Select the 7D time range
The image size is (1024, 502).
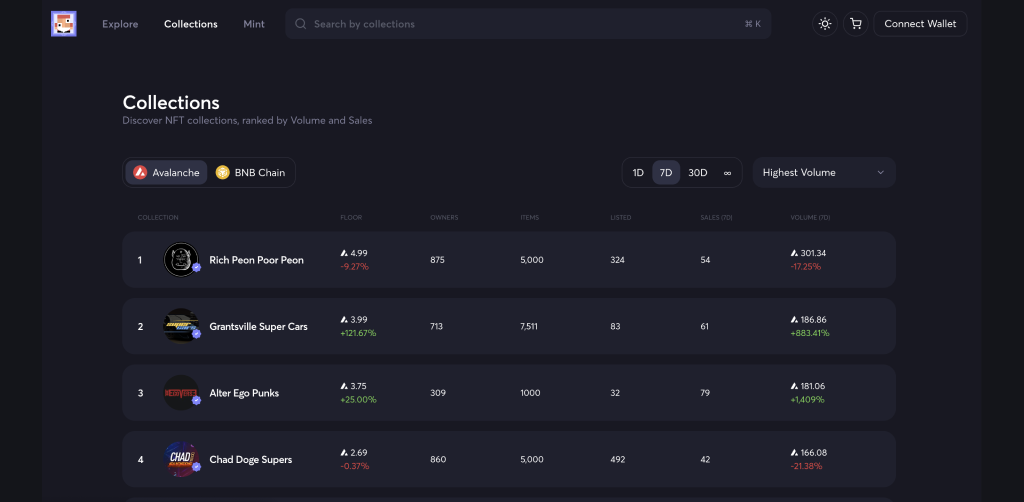[666, 173]
